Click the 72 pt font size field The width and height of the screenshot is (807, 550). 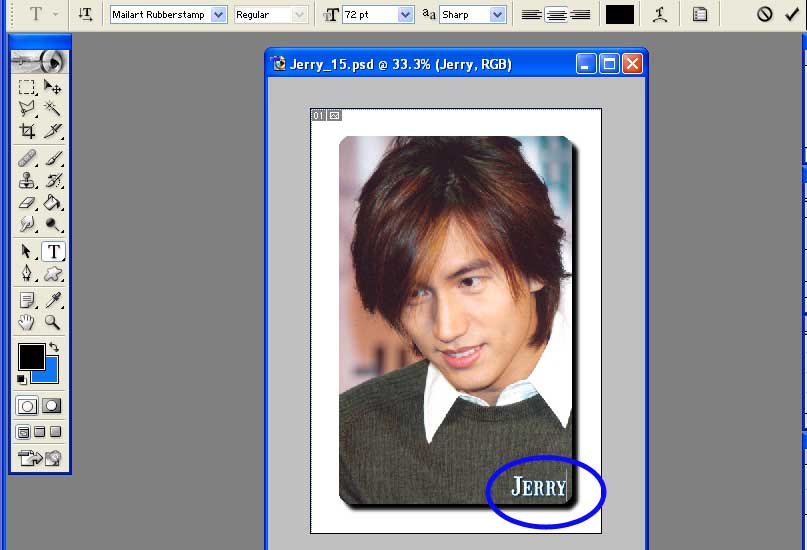click(x=371, y=15)
